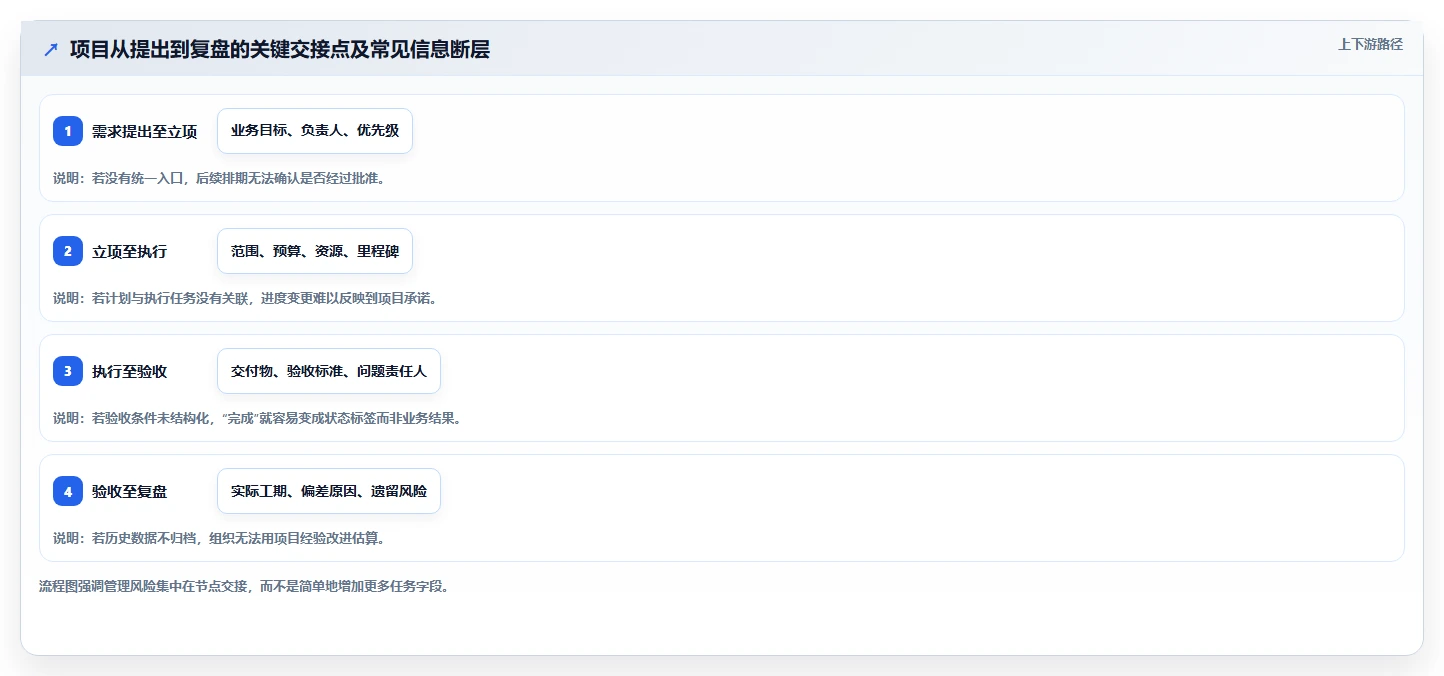Click step number badge 3

click(68, 371)
